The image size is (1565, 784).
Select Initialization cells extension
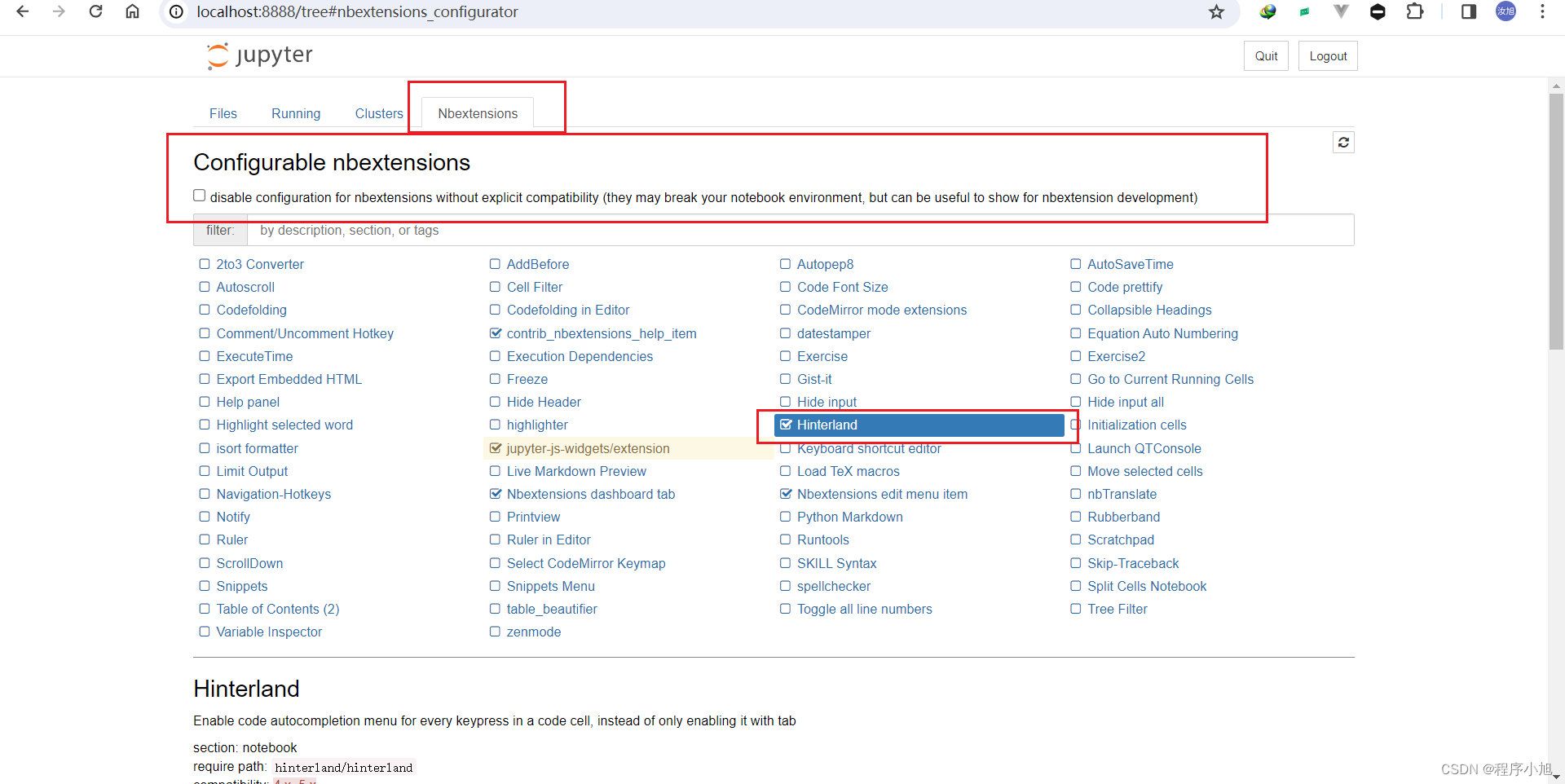[x=1136, y=425]
